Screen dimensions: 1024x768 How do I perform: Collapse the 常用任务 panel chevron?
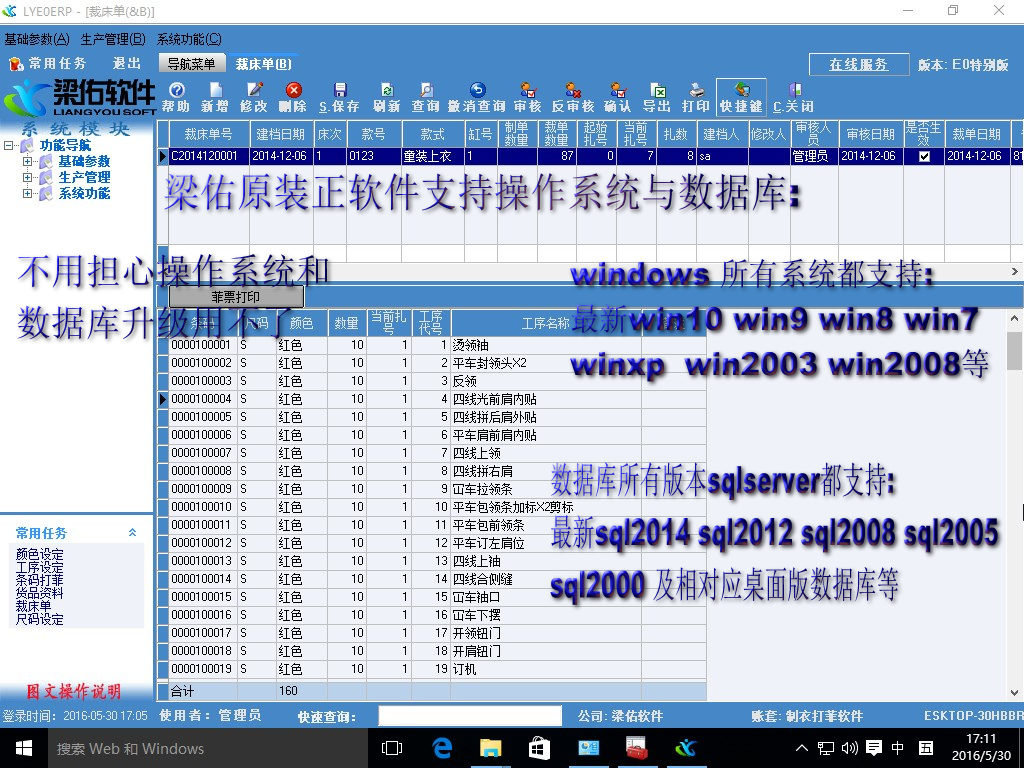133,533
